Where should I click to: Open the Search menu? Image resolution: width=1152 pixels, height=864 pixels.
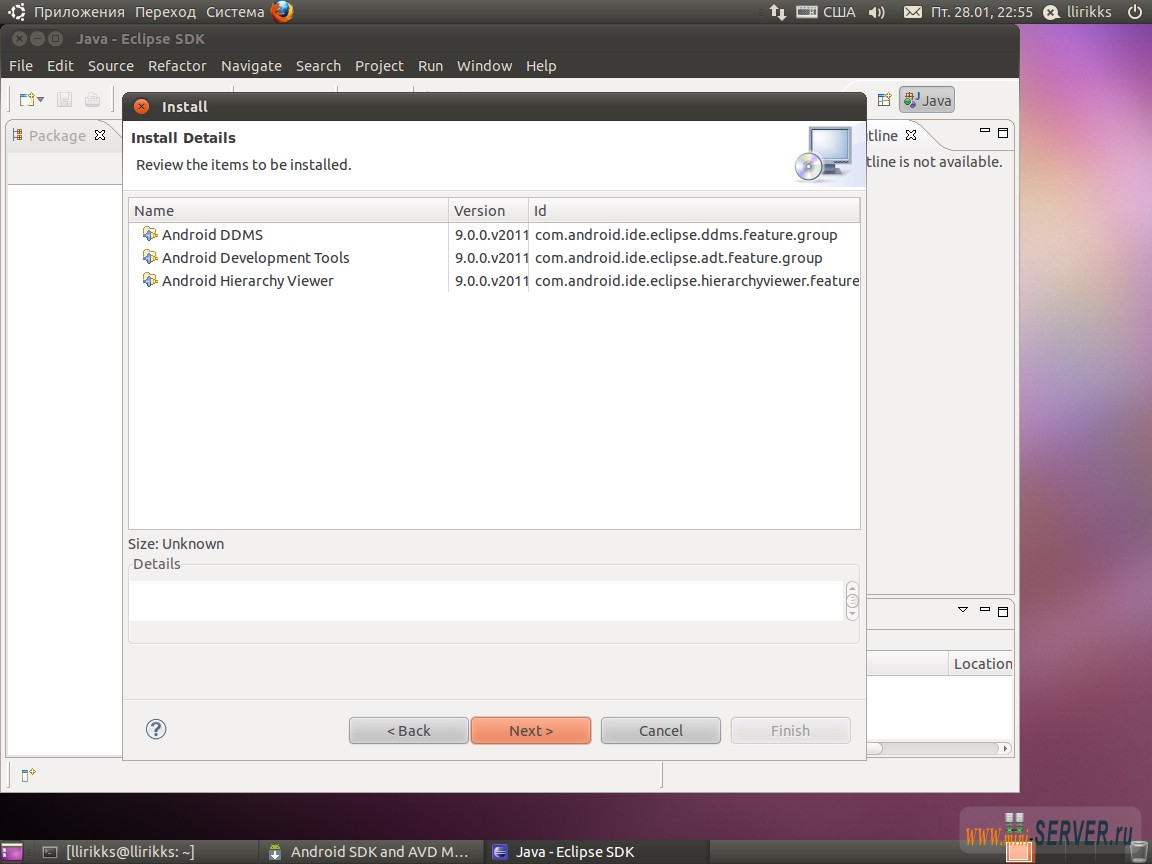[x=318, y=65]
